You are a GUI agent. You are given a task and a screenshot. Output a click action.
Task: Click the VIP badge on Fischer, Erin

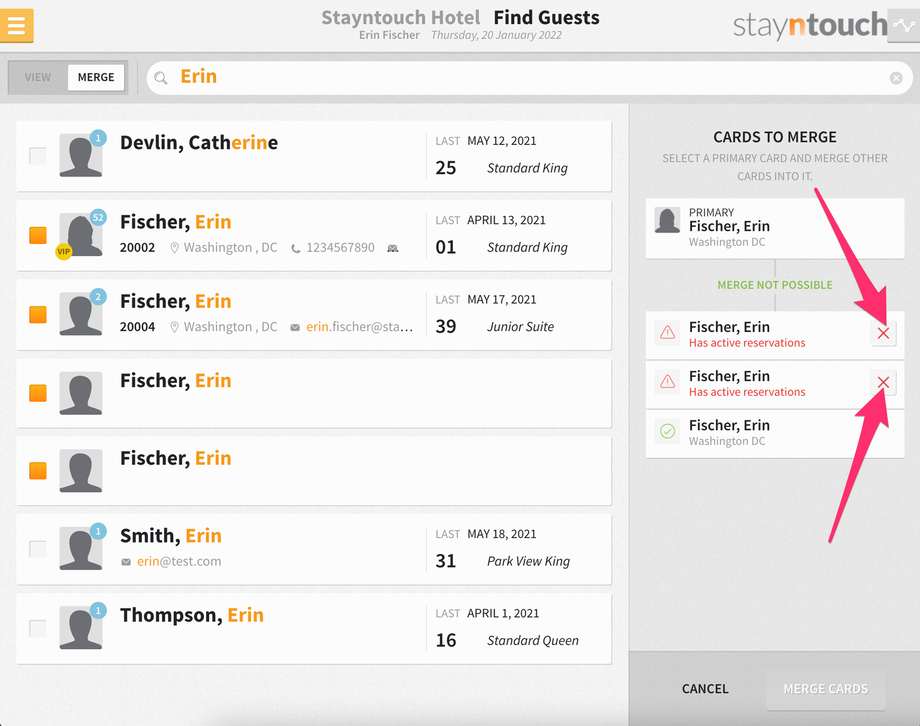[63, 252]
